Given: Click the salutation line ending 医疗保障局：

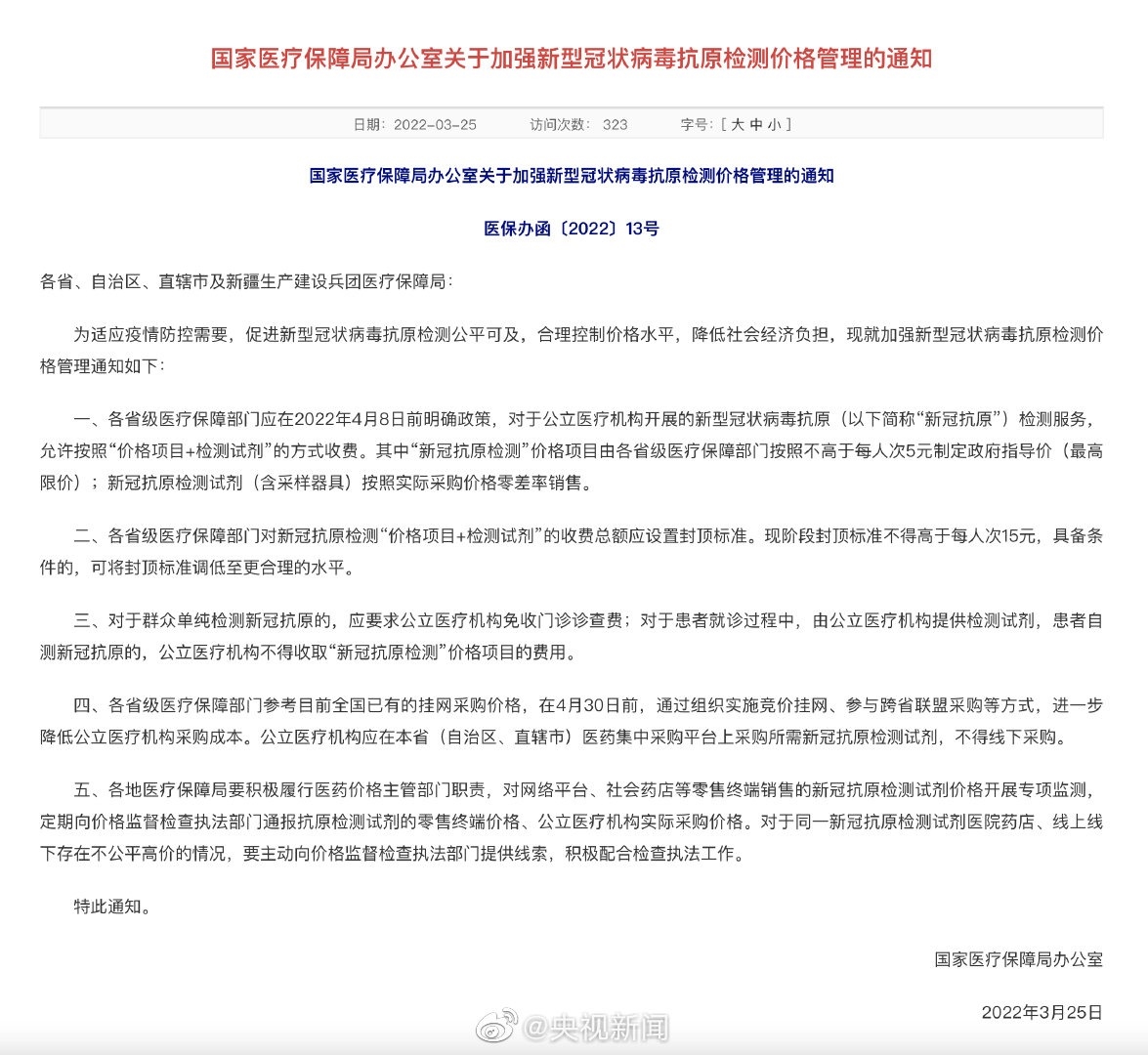Looking at the screenshot, I should (246, 281).
